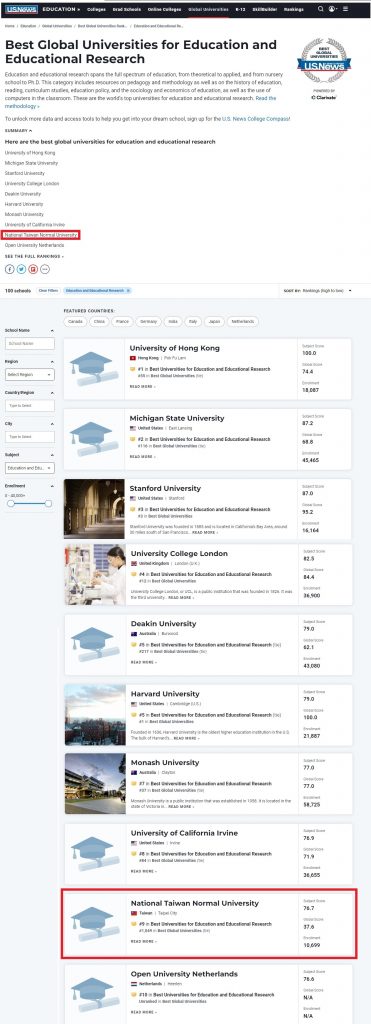
Task: Remove the Education and Educational Research filter chip
Action: pyautogui.click(x=128, y=290)
